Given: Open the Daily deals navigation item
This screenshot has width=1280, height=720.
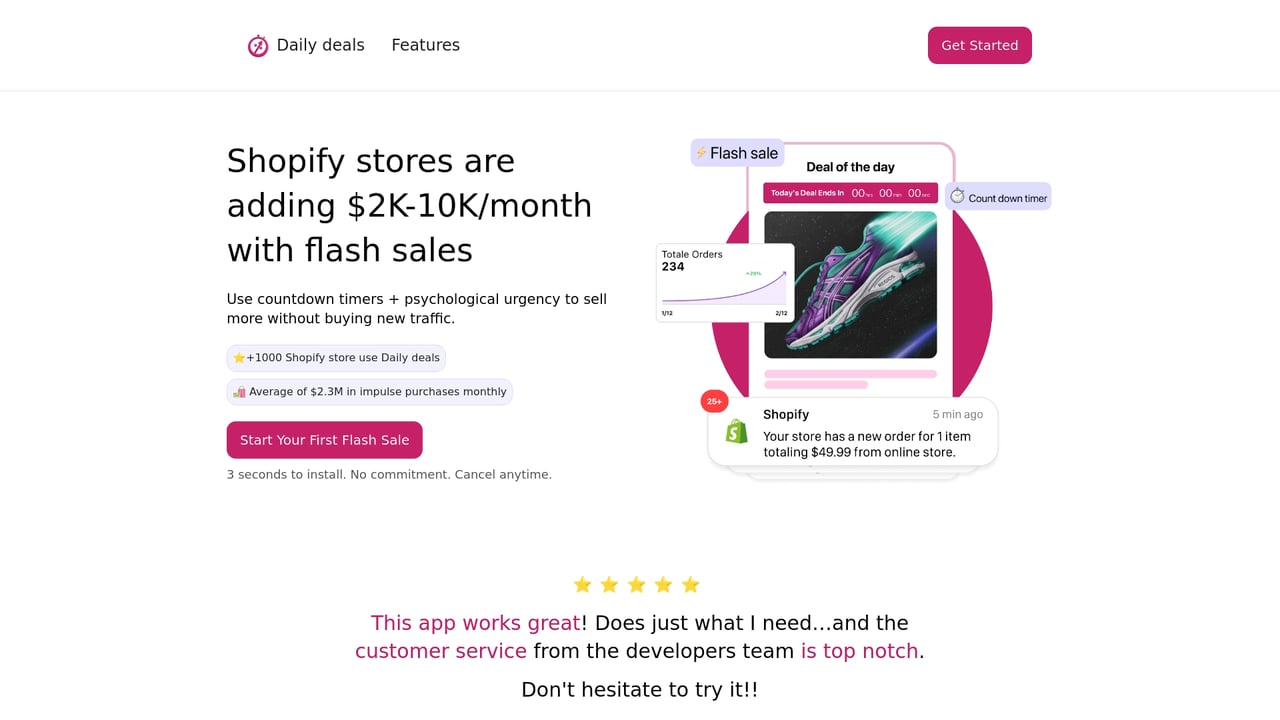Looking at the screenshot, I should coord(320,45).
